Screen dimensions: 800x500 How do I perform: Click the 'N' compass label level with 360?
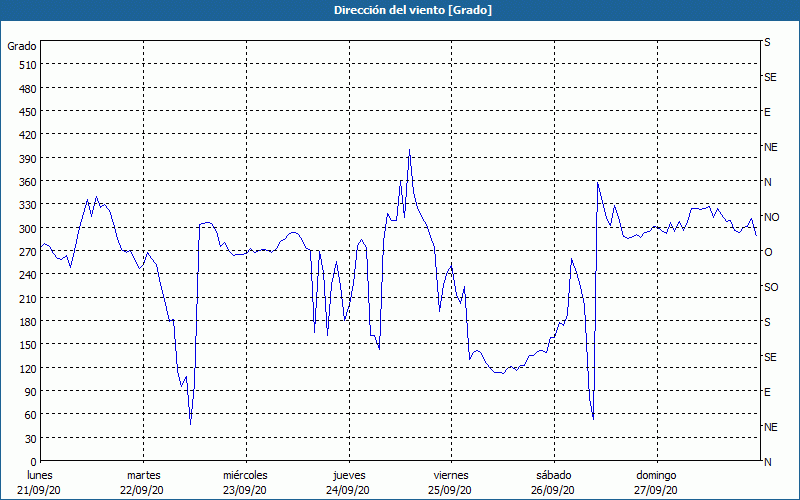point(768,182)
